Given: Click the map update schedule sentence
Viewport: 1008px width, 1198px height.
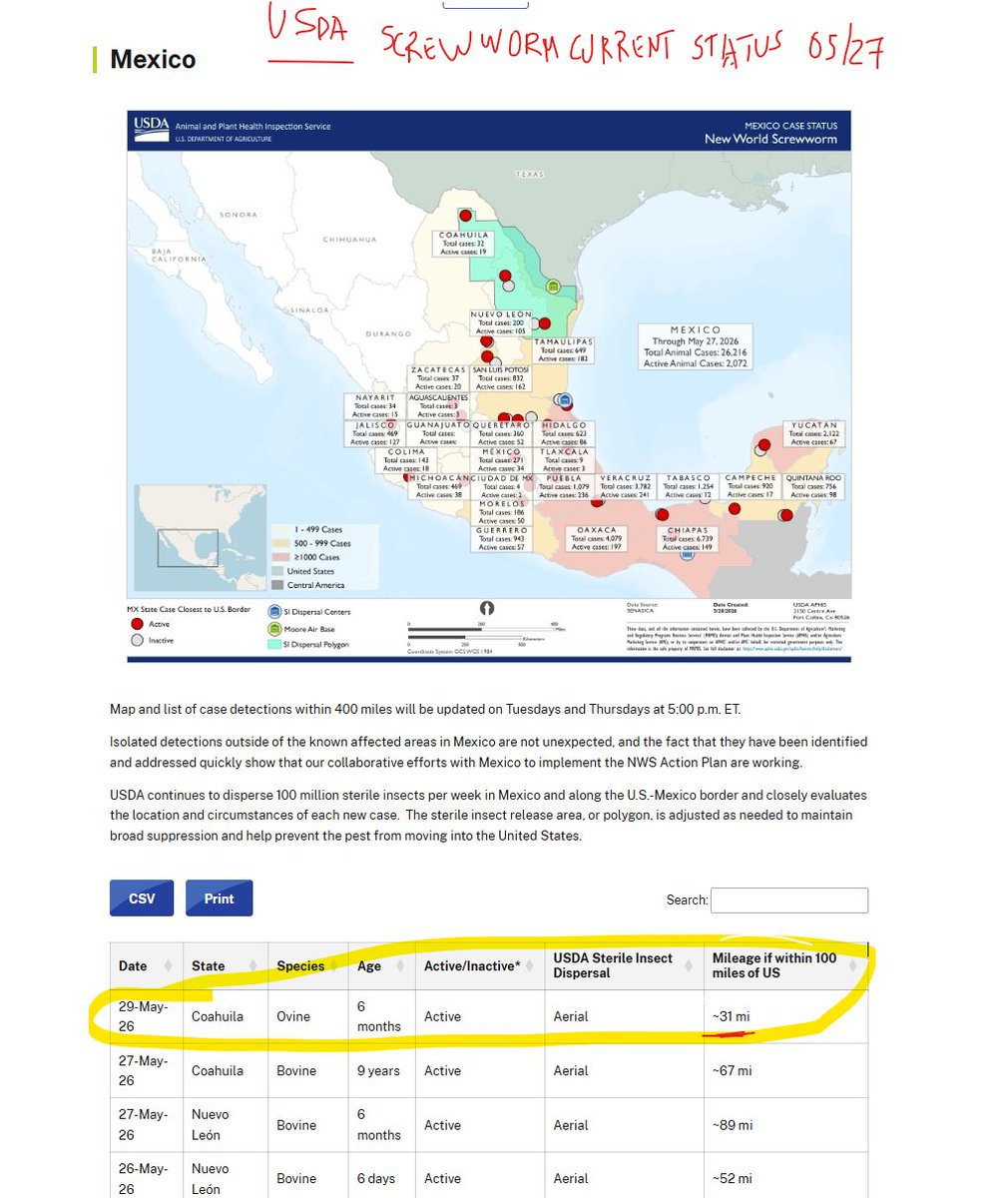Looking at the screenshot, I should pyautogui.click(x=425, y=709).
